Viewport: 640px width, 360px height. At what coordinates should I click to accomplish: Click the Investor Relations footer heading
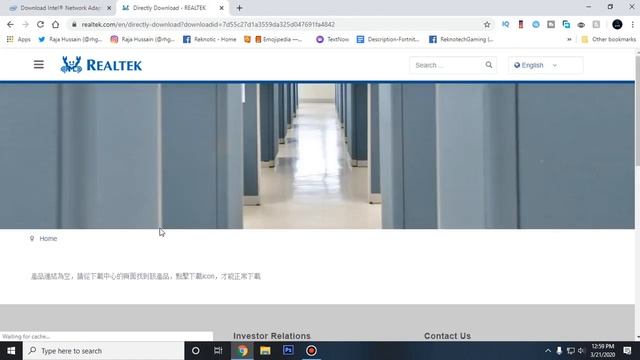(272, 336)
